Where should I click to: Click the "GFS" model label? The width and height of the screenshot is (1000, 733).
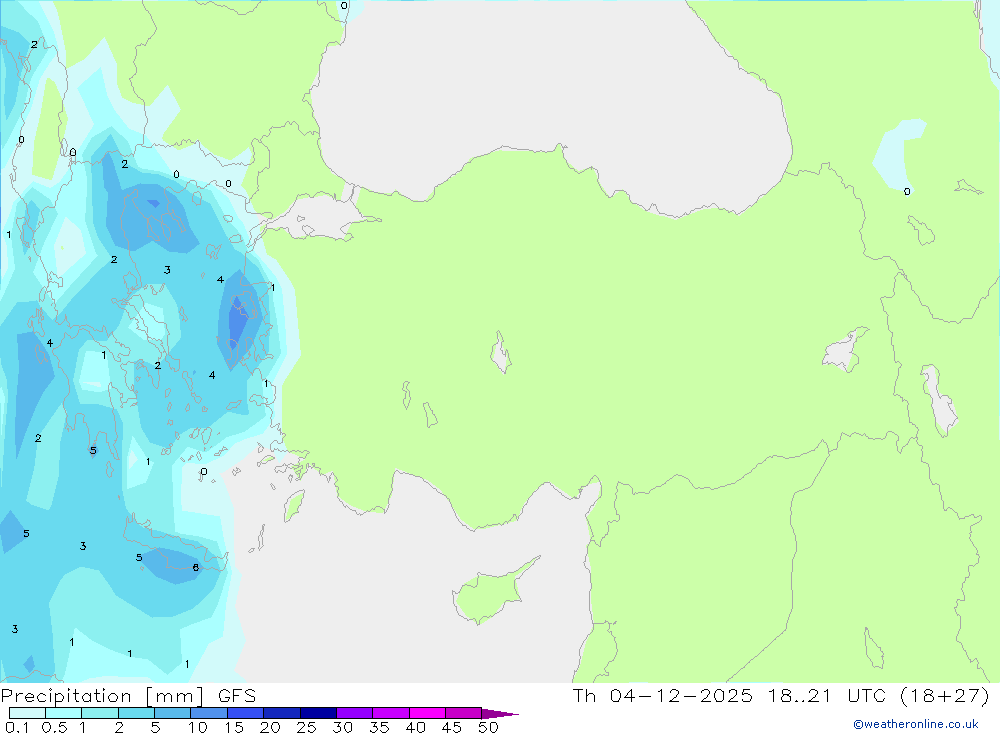coord(237,695)
